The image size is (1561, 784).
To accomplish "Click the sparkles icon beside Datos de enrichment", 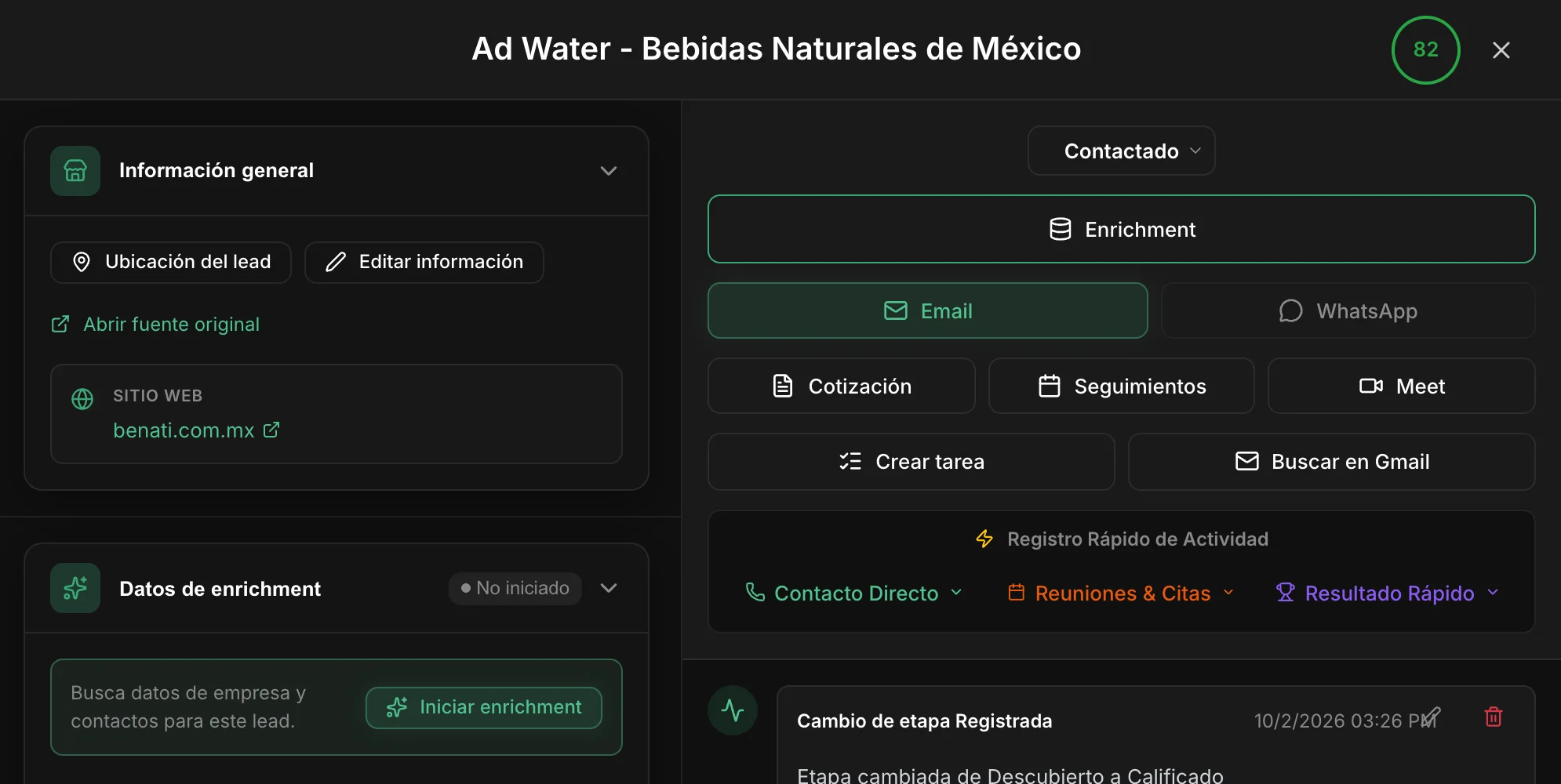I will (75, 588).
